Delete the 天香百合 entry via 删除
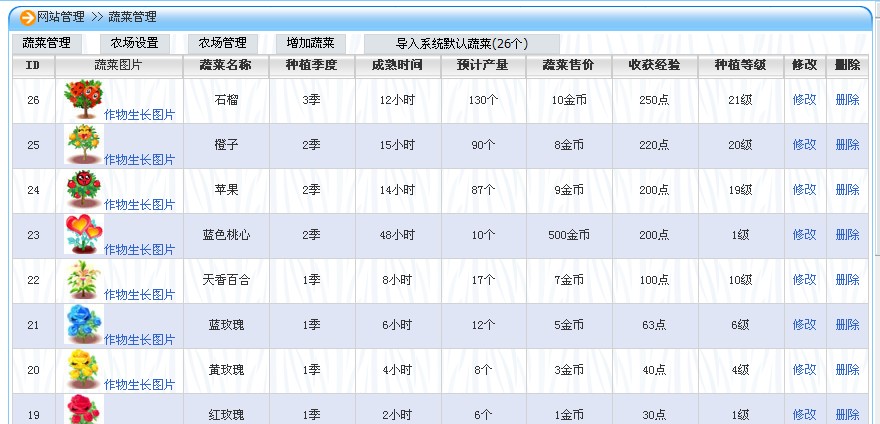This screenshot has height=424, width=880. (847, 280)
